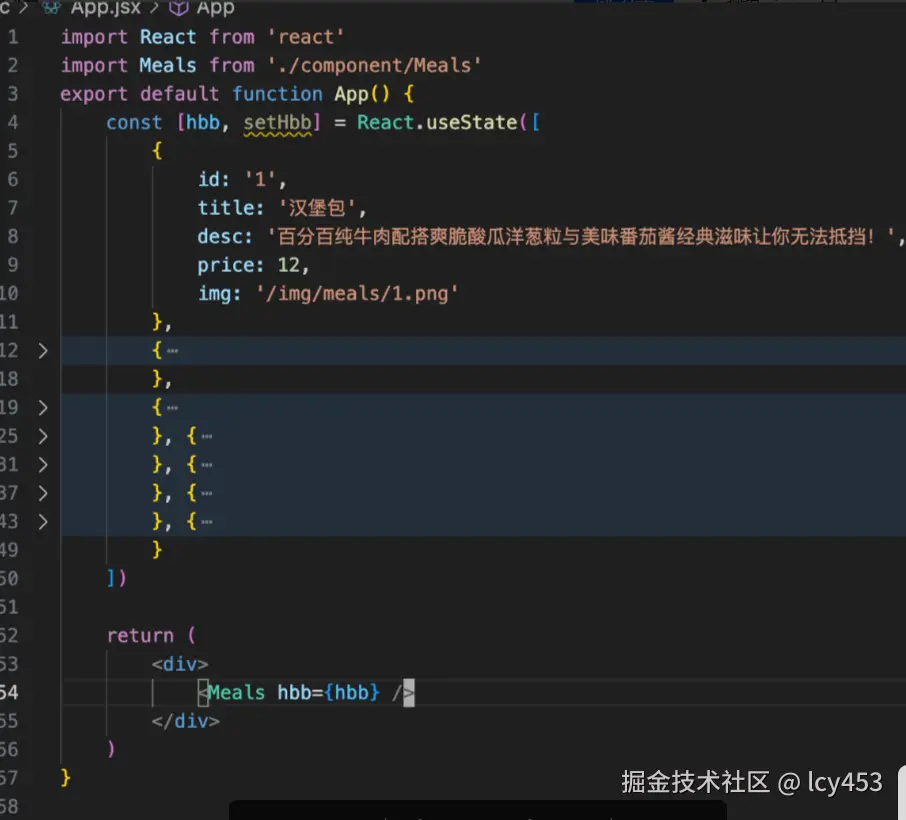The width and height of the screenshot is (906, 820).
Task: Click the setHbb variable with warning underline
Action: coord(277,123)
